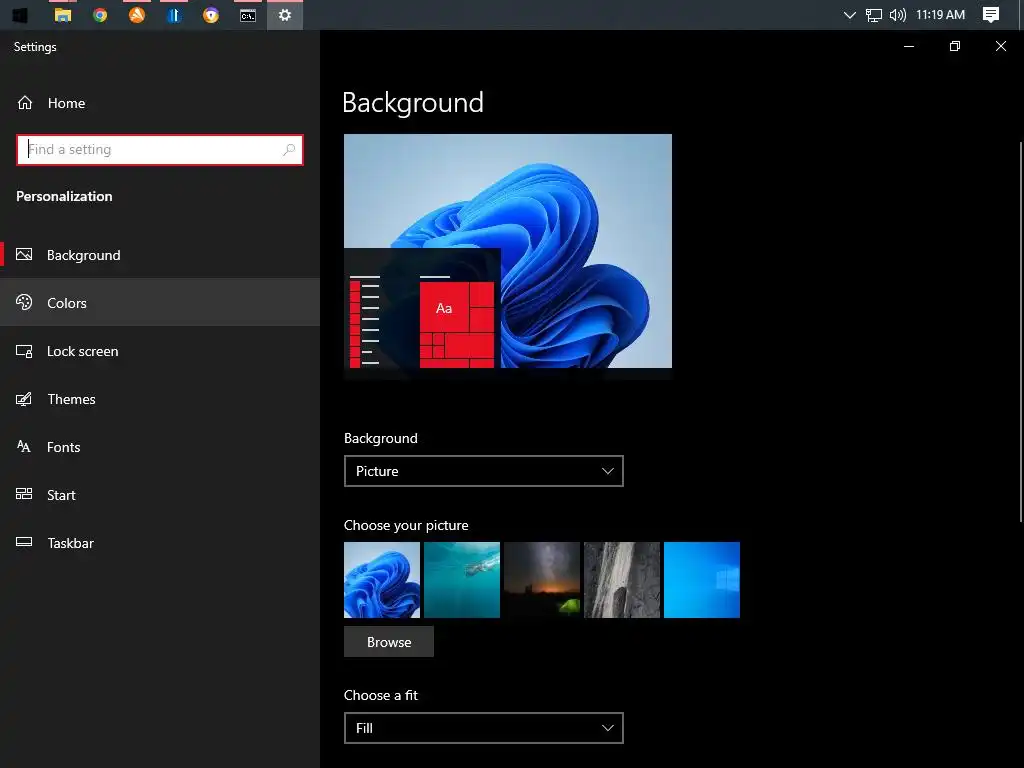
Task: Open the blue double-bar app on taskbar
Action: click(x=174, y=15)
